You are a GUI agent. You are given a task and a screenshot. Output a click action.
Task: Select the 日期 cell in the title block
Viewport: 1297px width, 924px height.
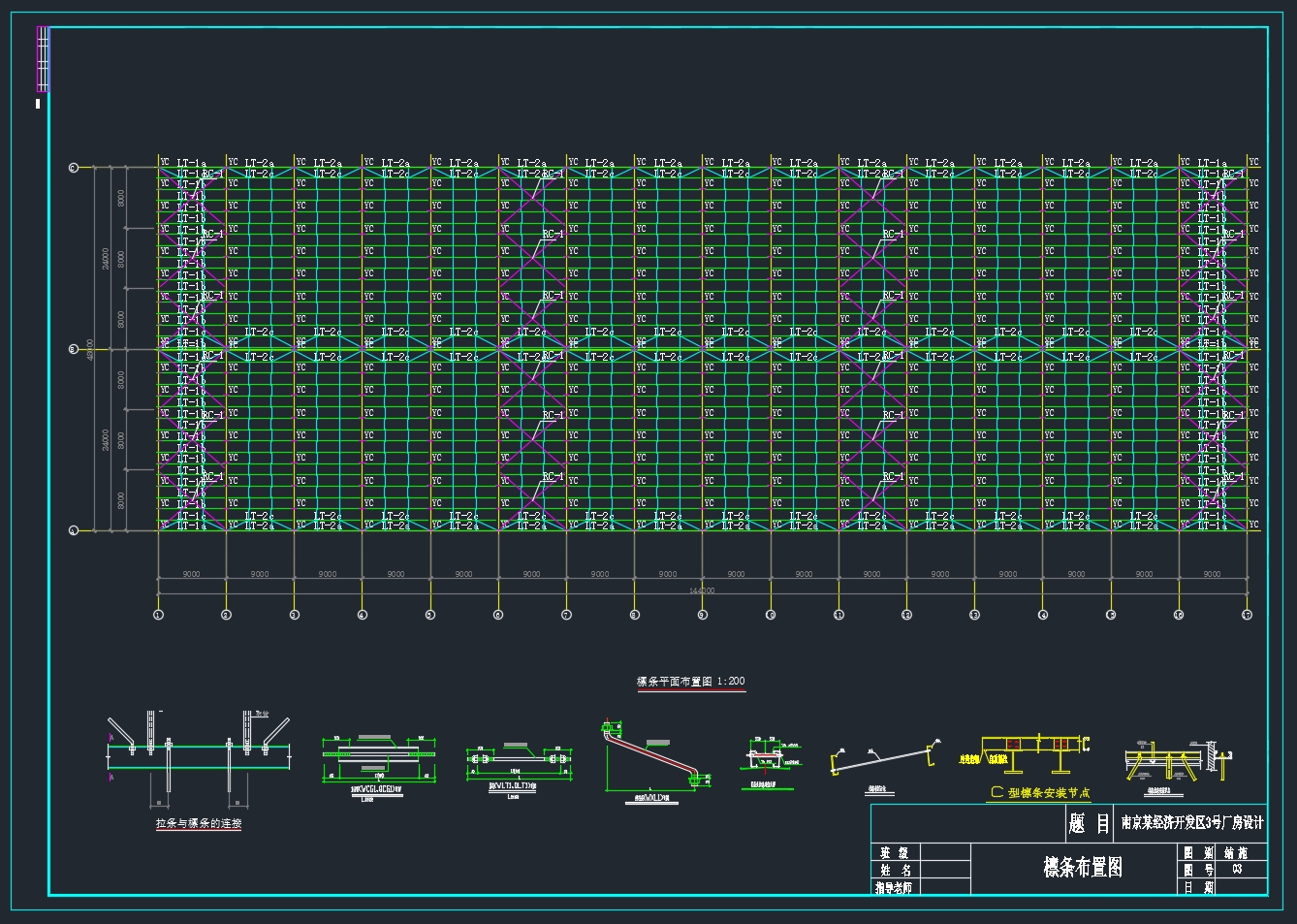click(1198, 887)
